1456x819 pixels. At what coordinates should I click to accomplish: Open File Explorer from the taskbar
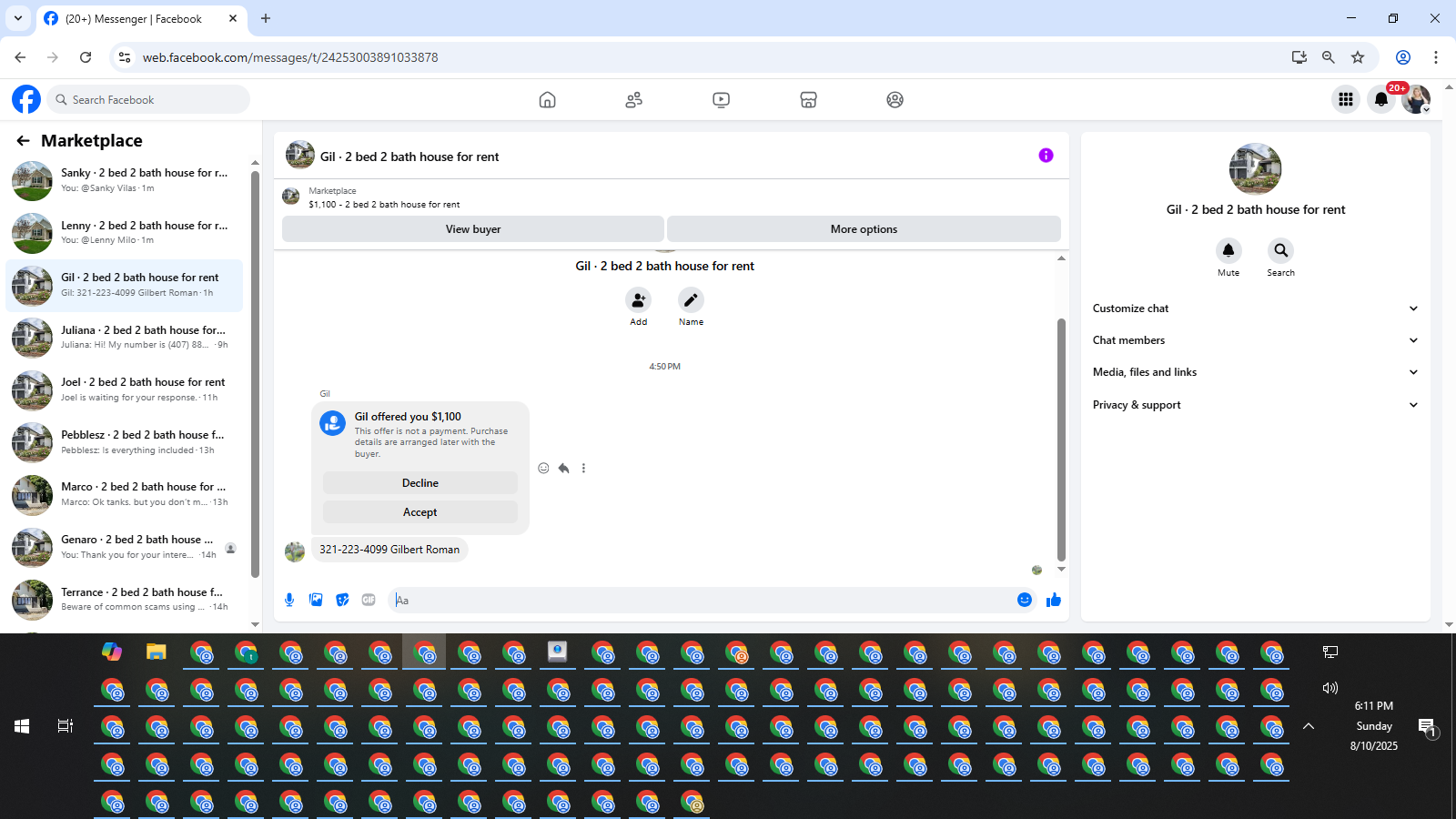pos(157,652)
